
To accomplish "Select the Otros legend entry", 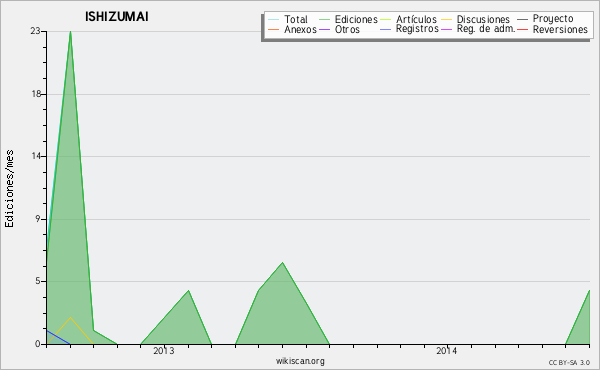I will [347, 29].
